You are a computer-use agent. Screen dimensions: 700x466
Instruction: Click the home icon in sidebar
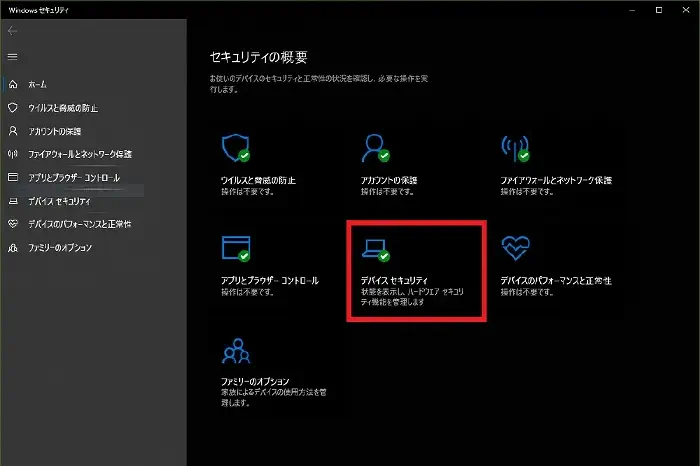13,84
